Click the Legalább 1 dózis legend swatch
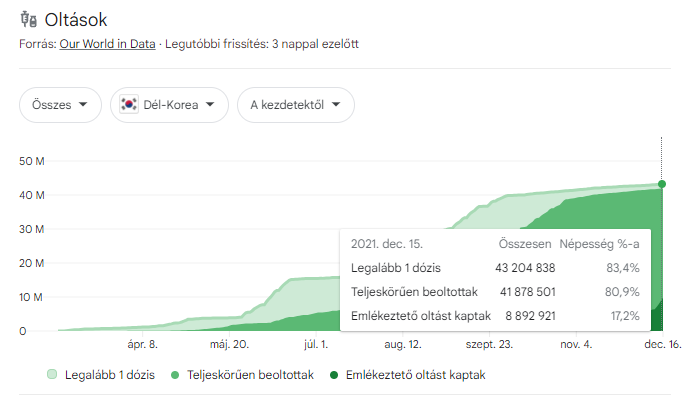This screenshot has width=693, height=406. [51, 375]
